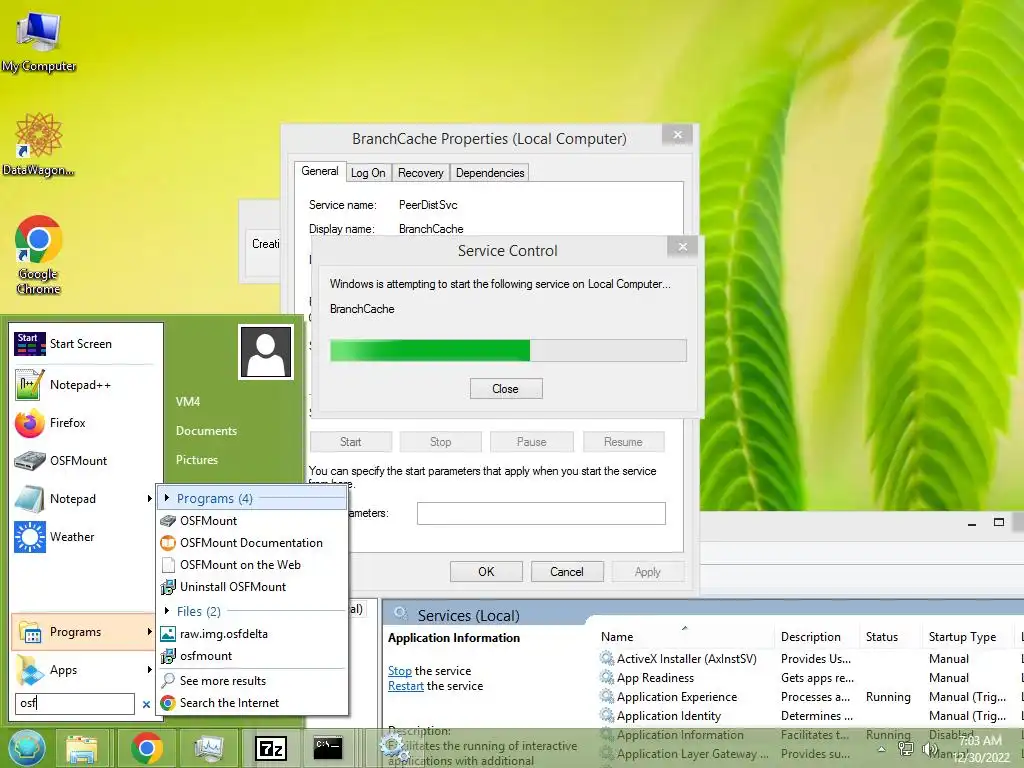Open Chrome from the taskbar

(x=147, y=748)
